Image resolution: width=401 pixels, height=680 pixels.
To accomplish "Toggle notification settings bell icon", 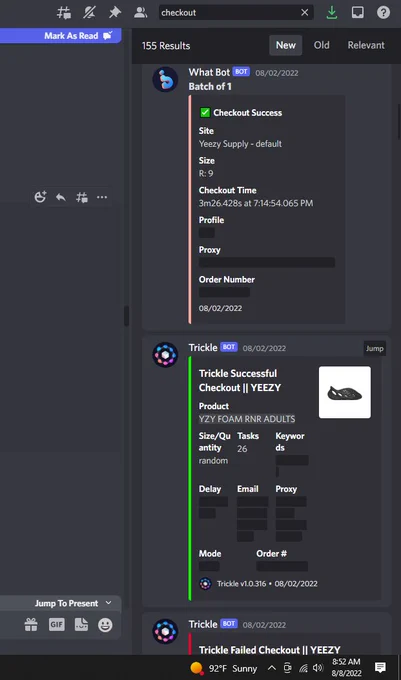I will (x=89, y=13).
